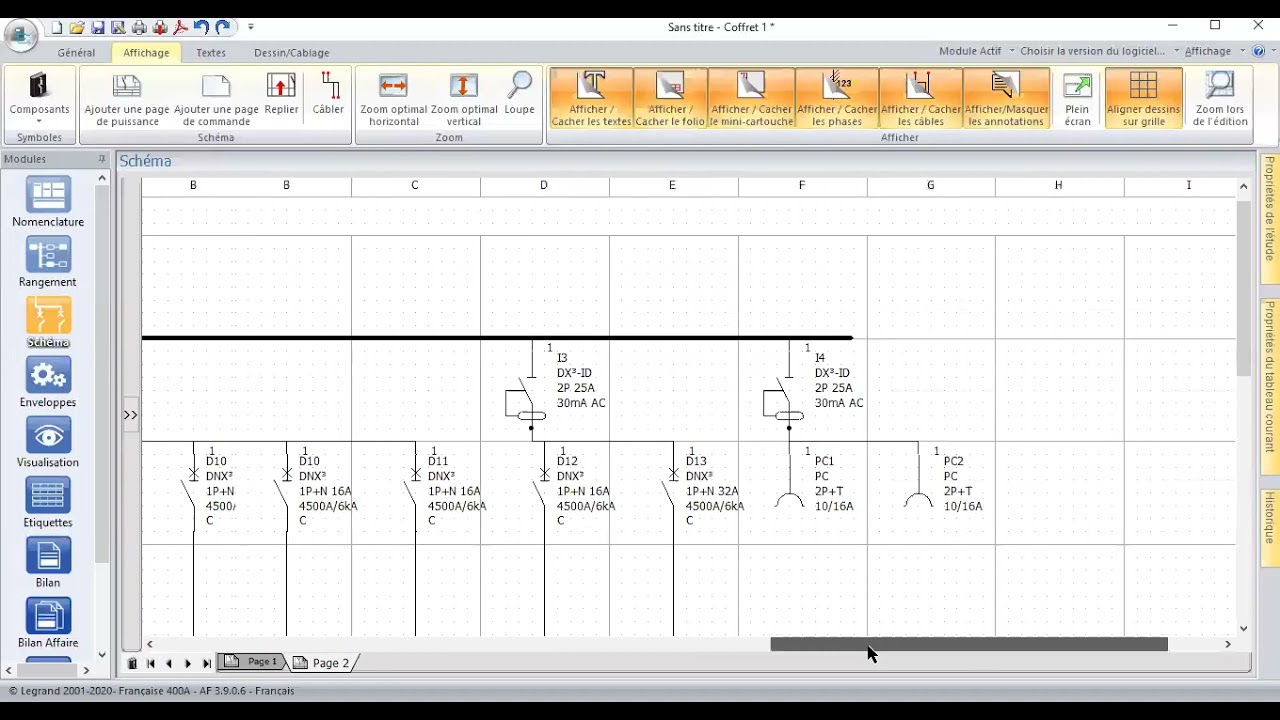Toggle Aligner dessins sur grille
The height and width of the screenshot is (720, 1280).
[x=1143, y=99]
